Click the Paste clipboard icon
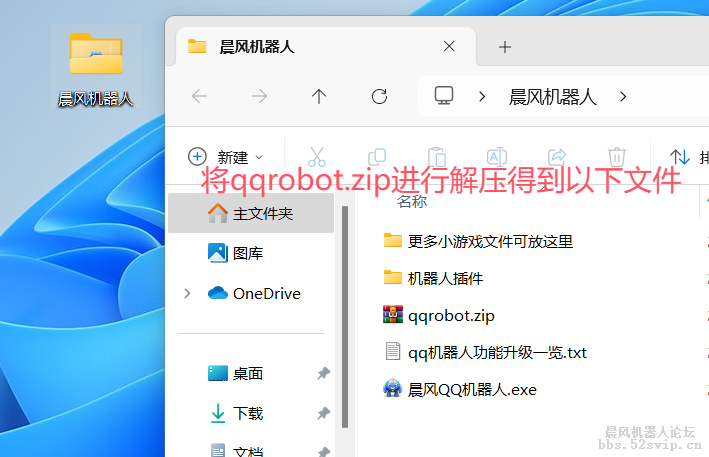 pyautogui.click(x=437, y=157)
